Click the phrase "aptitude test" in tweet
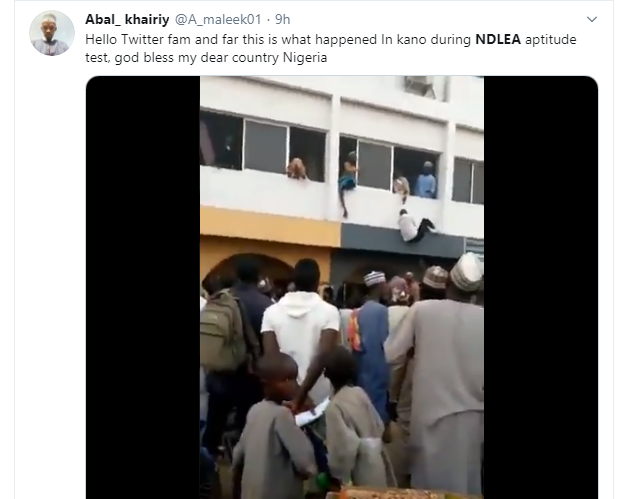Viewport: 637px width, 499px height. coord(550,39)
